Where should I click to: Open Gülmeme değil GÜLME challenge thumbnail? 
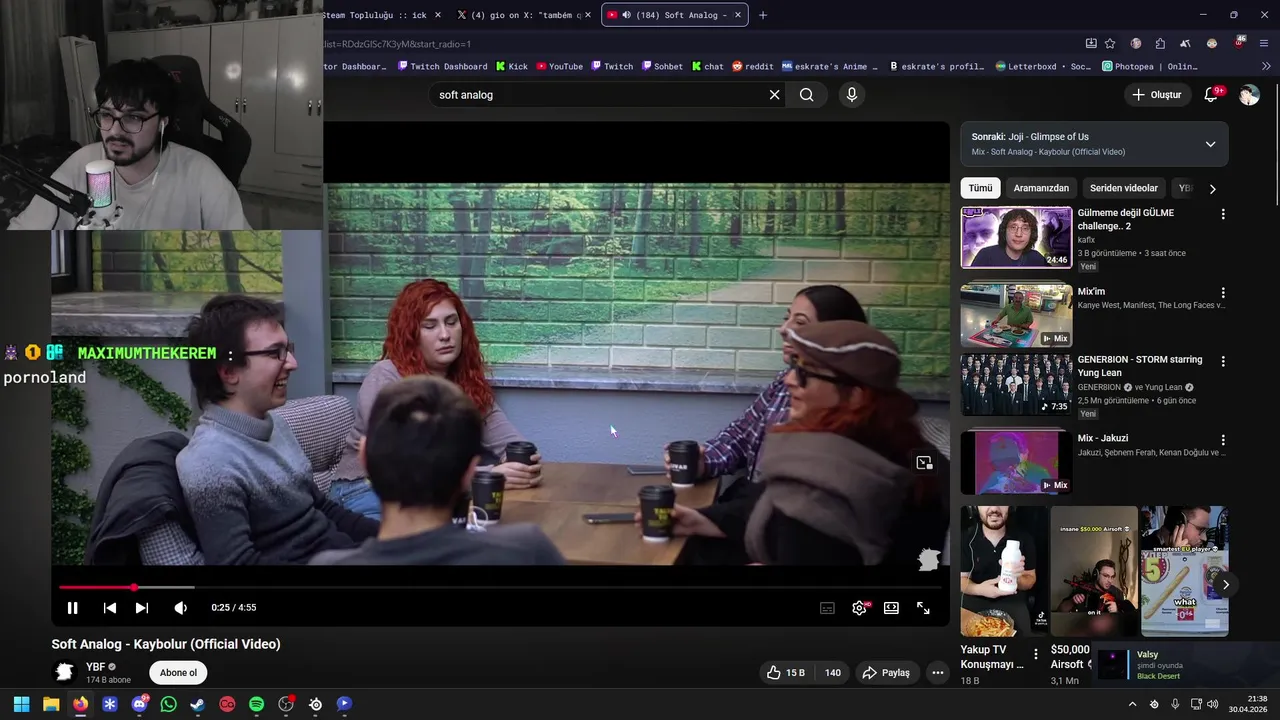[x=1016, y=237]
